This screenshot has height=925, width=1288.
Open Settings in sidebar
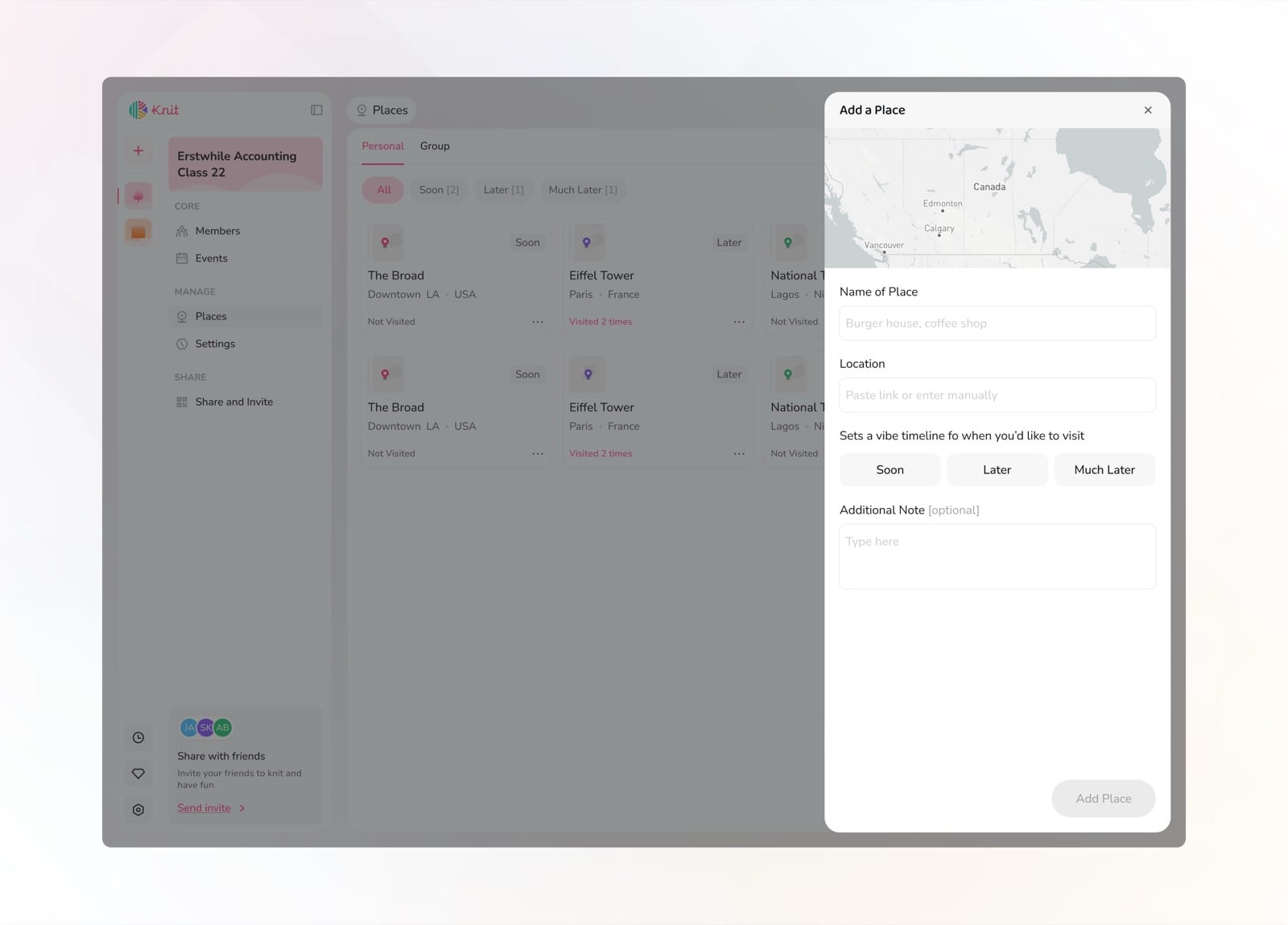click(x=245, y=344)
